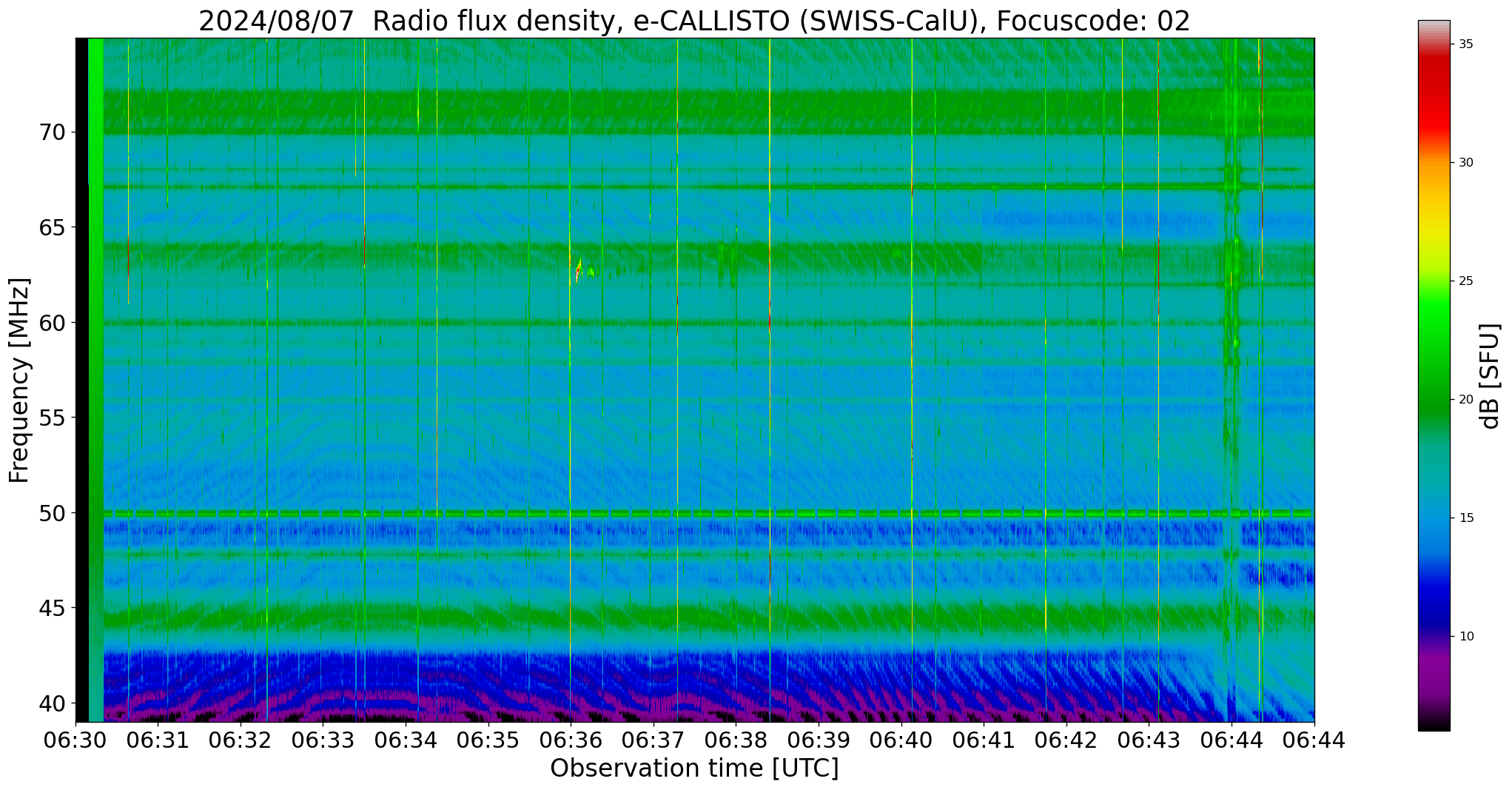This screenshot has height=790, width=1512.
Task: Click the 50 MHz frequency tick label
Action: pos(52,512)
